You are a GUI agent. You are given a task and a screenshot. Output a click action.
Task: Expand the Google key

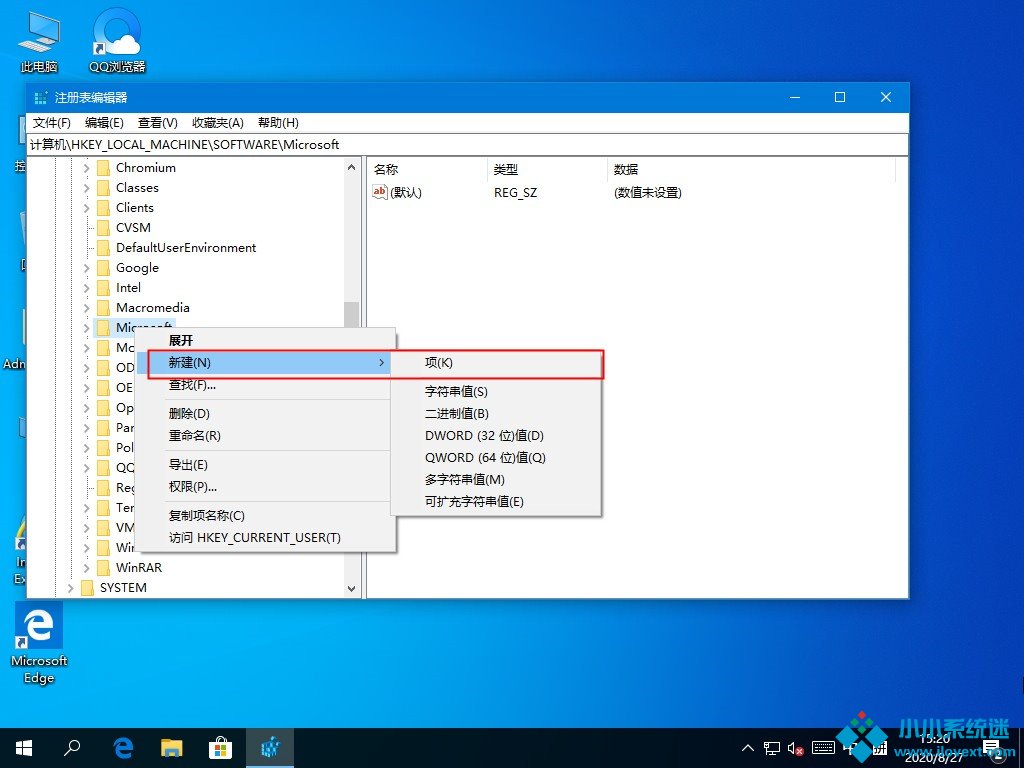pos(86,268)
